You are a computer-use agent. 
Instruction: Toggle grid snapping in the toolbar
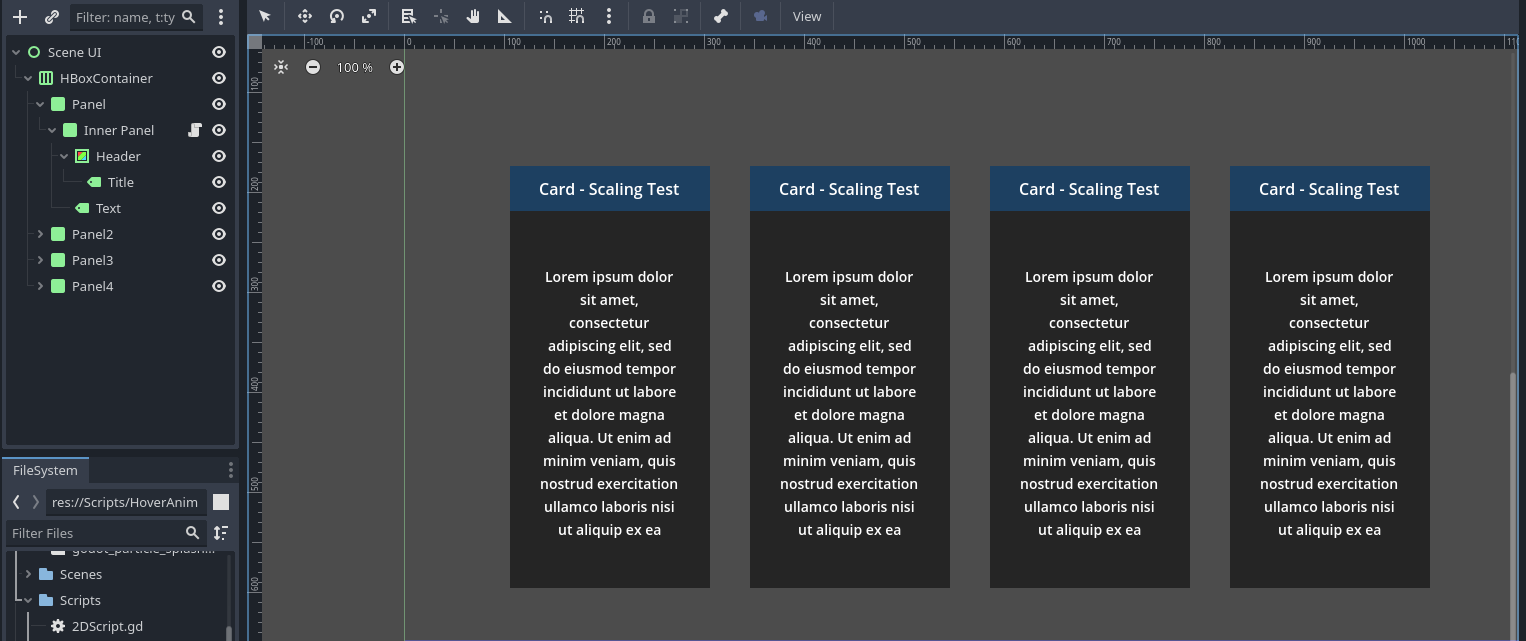coord(577,16)
